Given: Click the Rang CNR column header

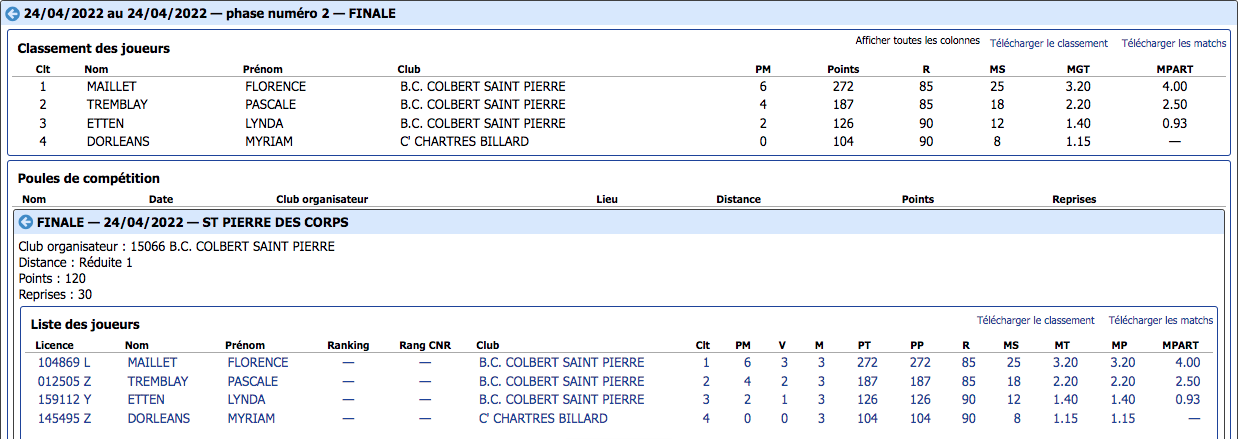Looking at the screenshot, I should [x=425, y=346].
